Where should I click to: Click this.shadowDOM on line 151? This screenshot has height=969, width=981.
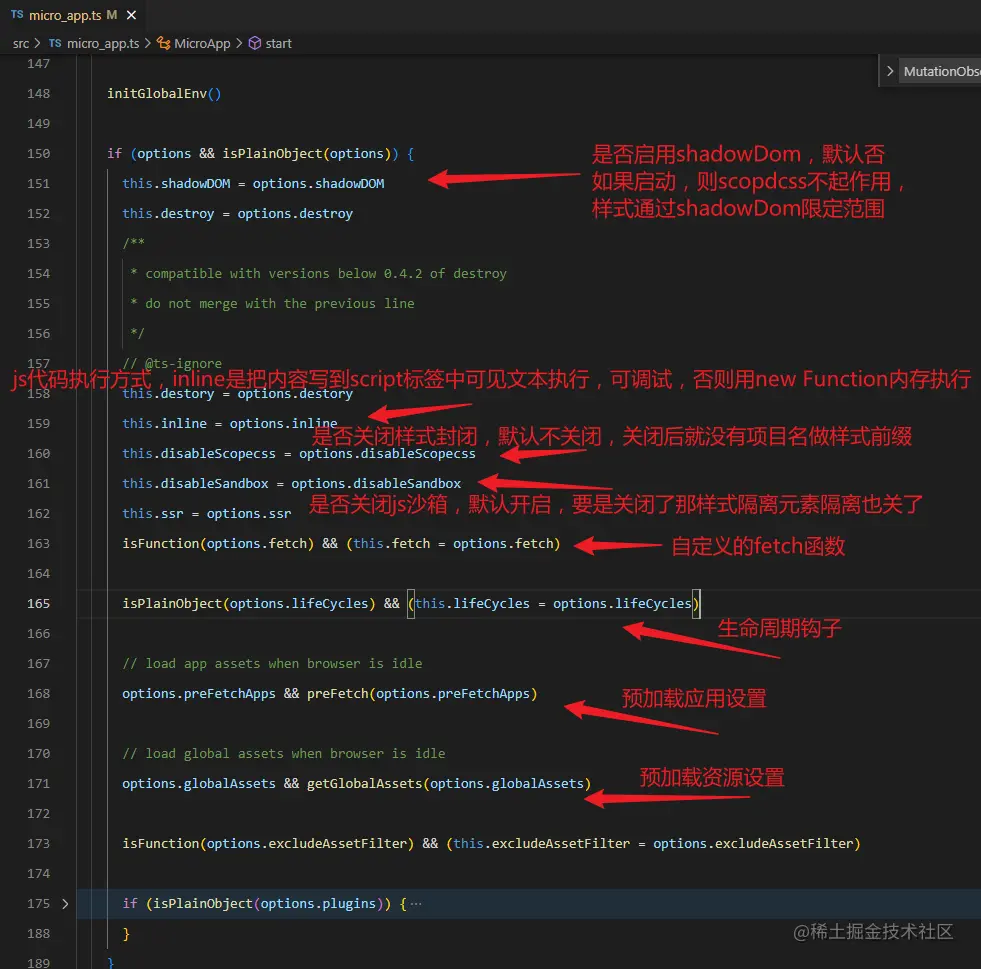(176, 183)
